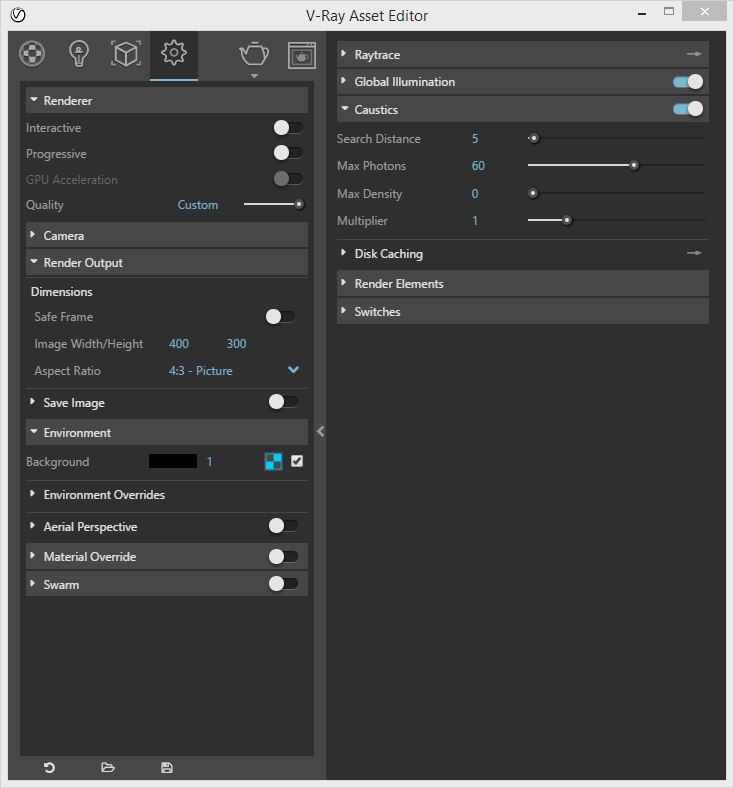Viewport: 734px width, 788px height.
Task: Click the image width value 400
Action: [x=179, y=344]
